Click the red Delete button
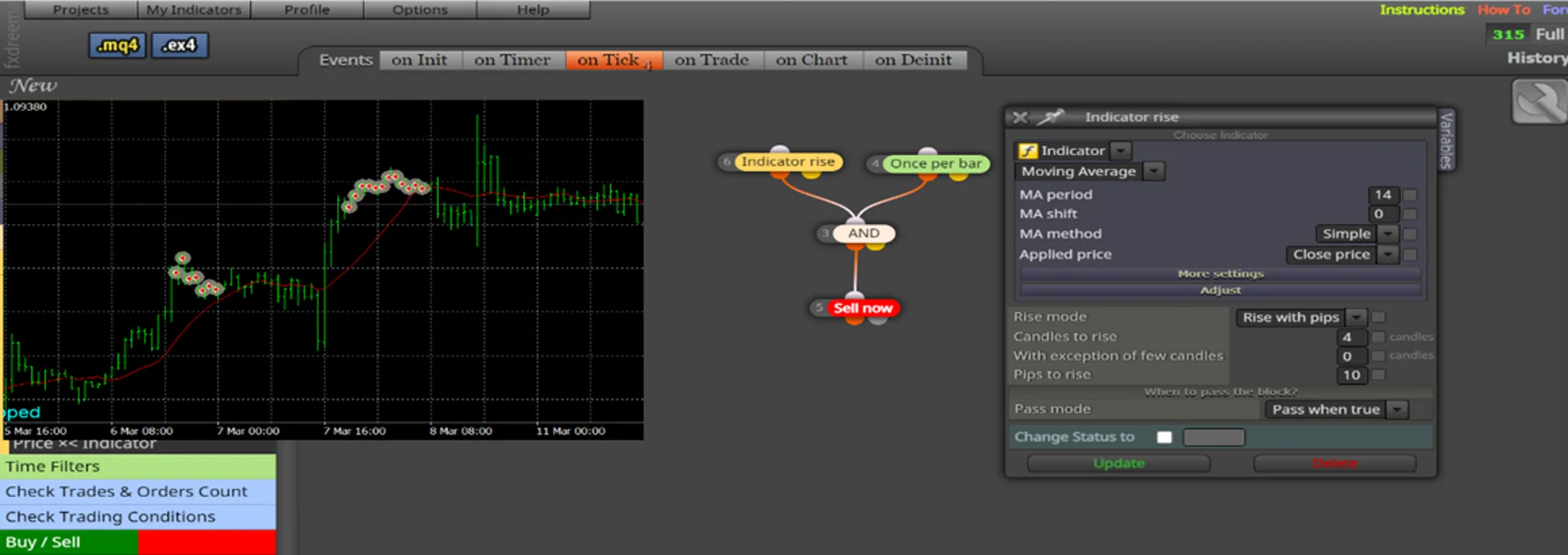 1335,463
